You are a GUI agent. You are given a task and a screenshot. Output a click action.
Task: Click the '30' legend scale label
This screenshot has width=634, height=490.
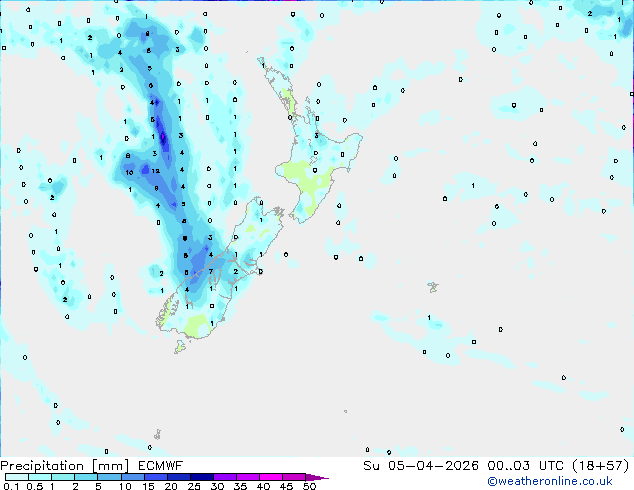pos(217,486)
